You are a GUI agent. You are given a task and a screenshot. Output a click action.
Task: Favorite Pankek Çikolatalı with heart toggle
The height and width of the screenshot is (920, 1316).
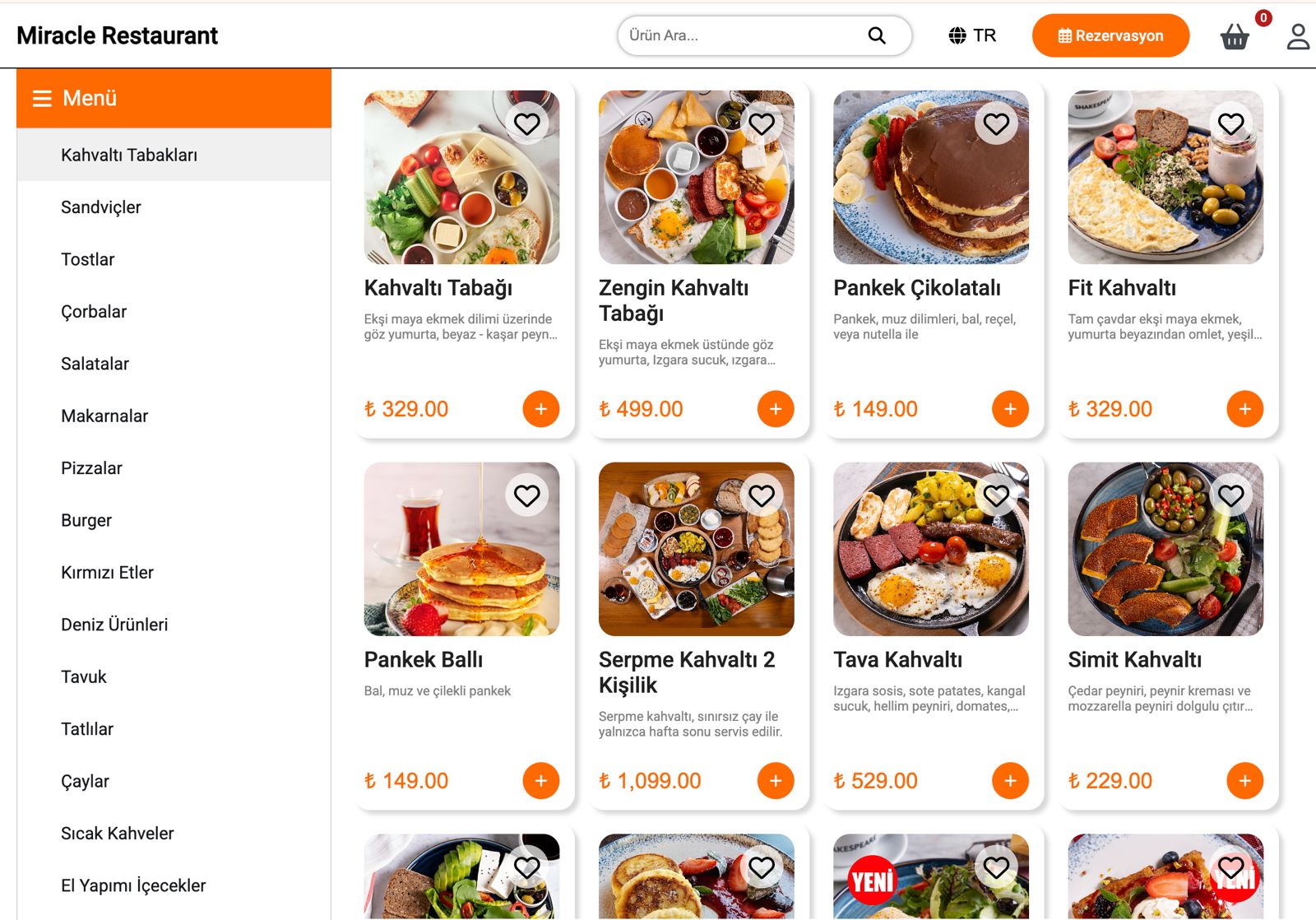[996, 124]
